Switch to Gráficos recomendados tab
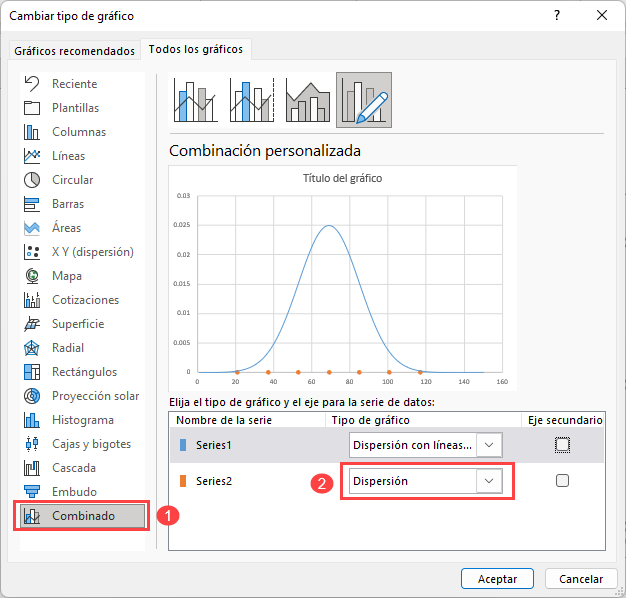The height and width of the screenshot is (598, 626). point(74,51)
